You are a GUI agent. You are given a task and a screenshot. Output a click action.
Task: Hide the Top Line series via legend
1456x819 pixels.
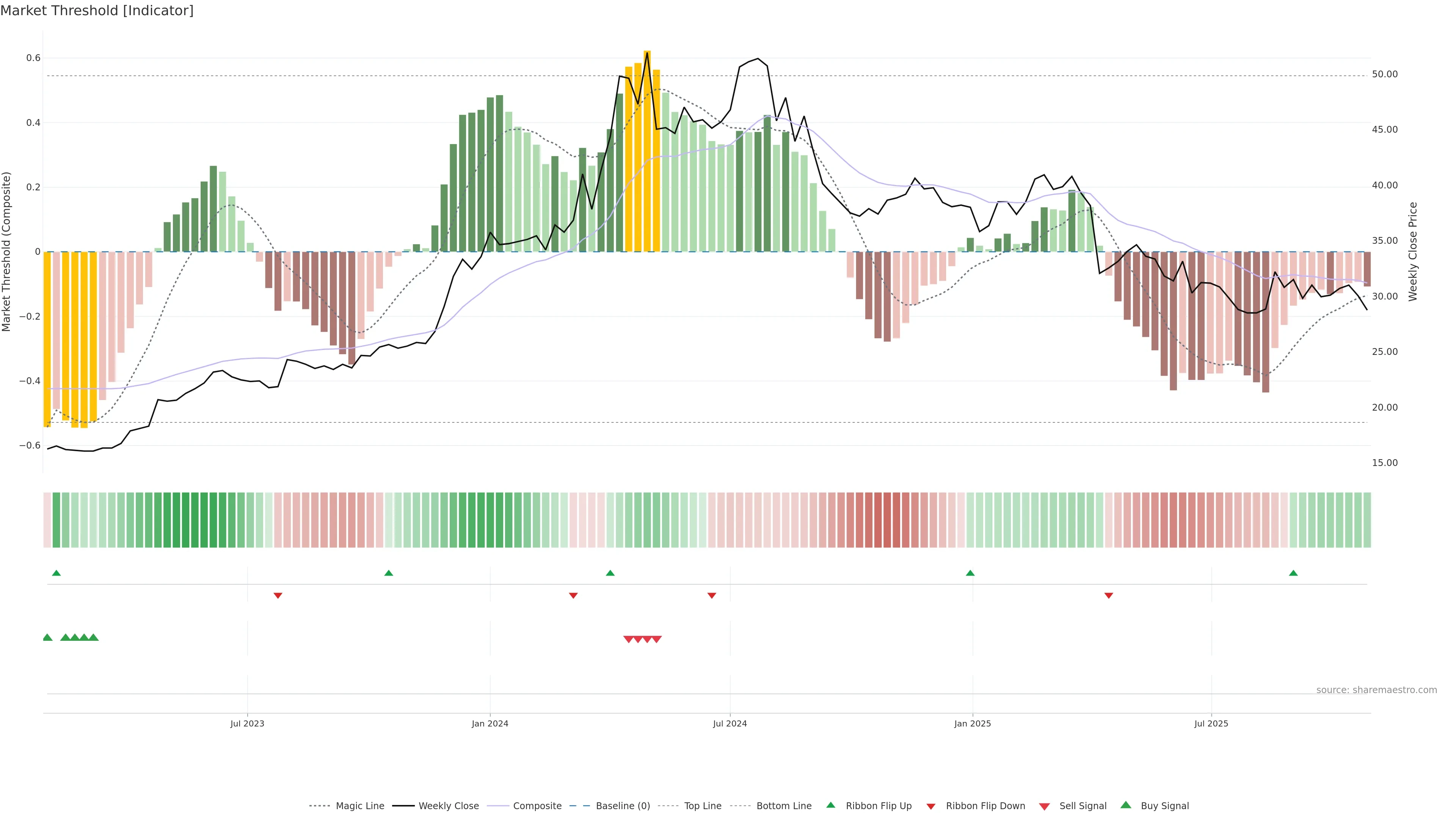(703, 806)
